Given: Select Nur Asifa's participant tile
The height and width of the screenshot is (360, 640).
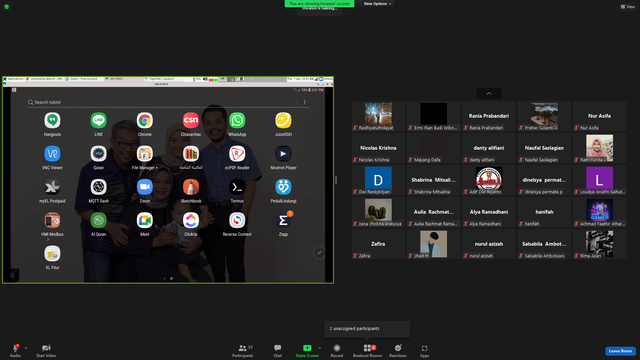Looking at the screenshot, I should [x=599, y=116].
